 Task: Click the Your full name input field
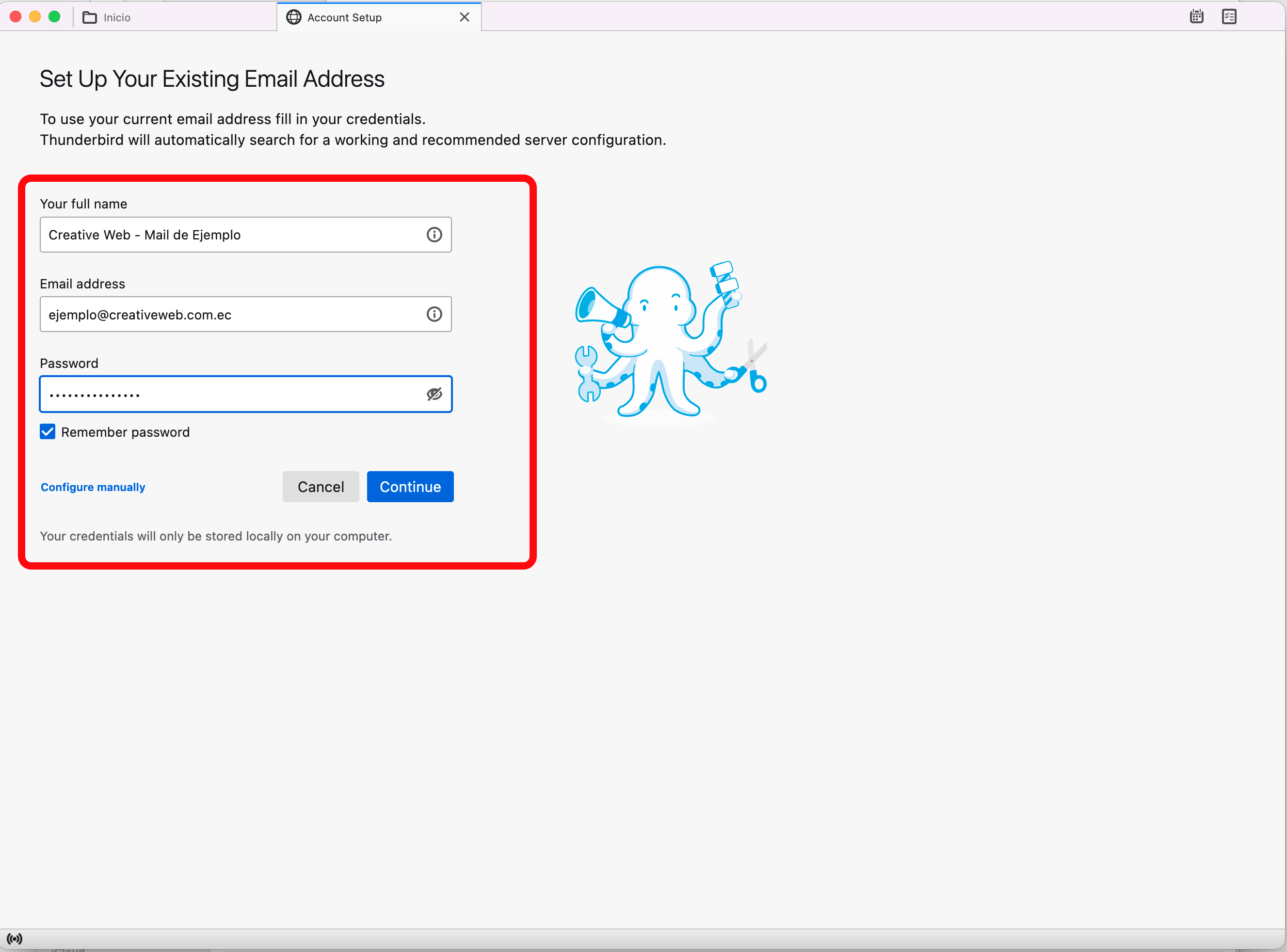tap(245, 235)
